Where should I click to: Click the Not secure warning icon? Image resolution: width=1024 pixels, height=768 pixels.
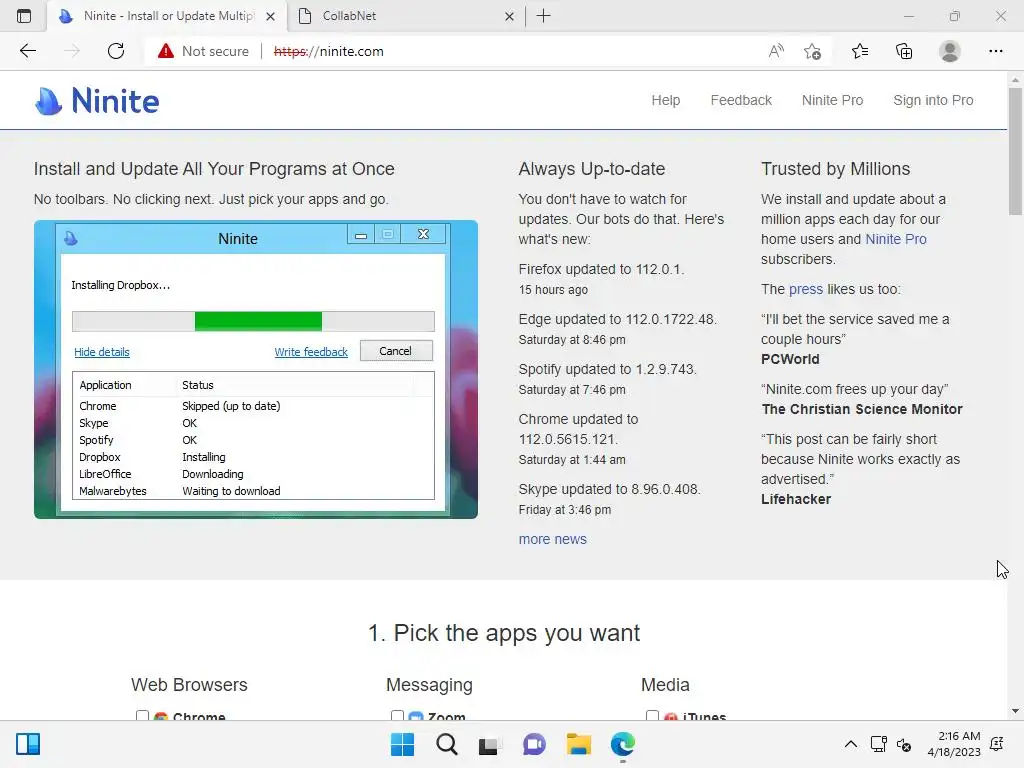click(x=166, y=51)
